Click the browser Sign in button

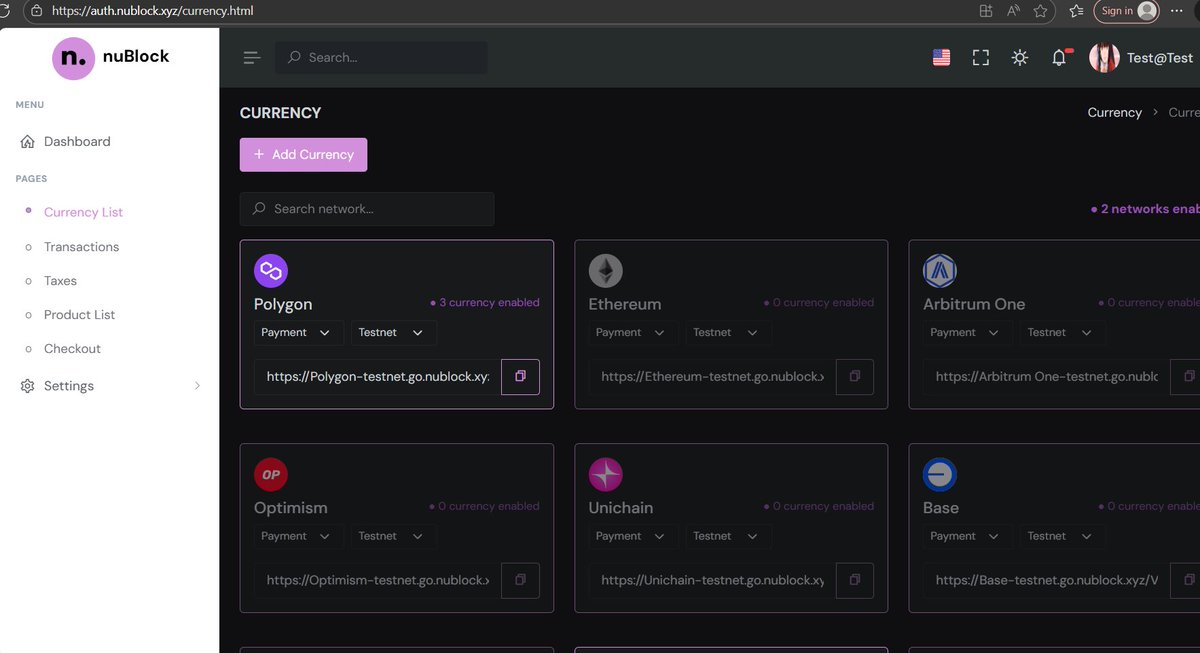pyautogui.click(x=1128, y=11)
